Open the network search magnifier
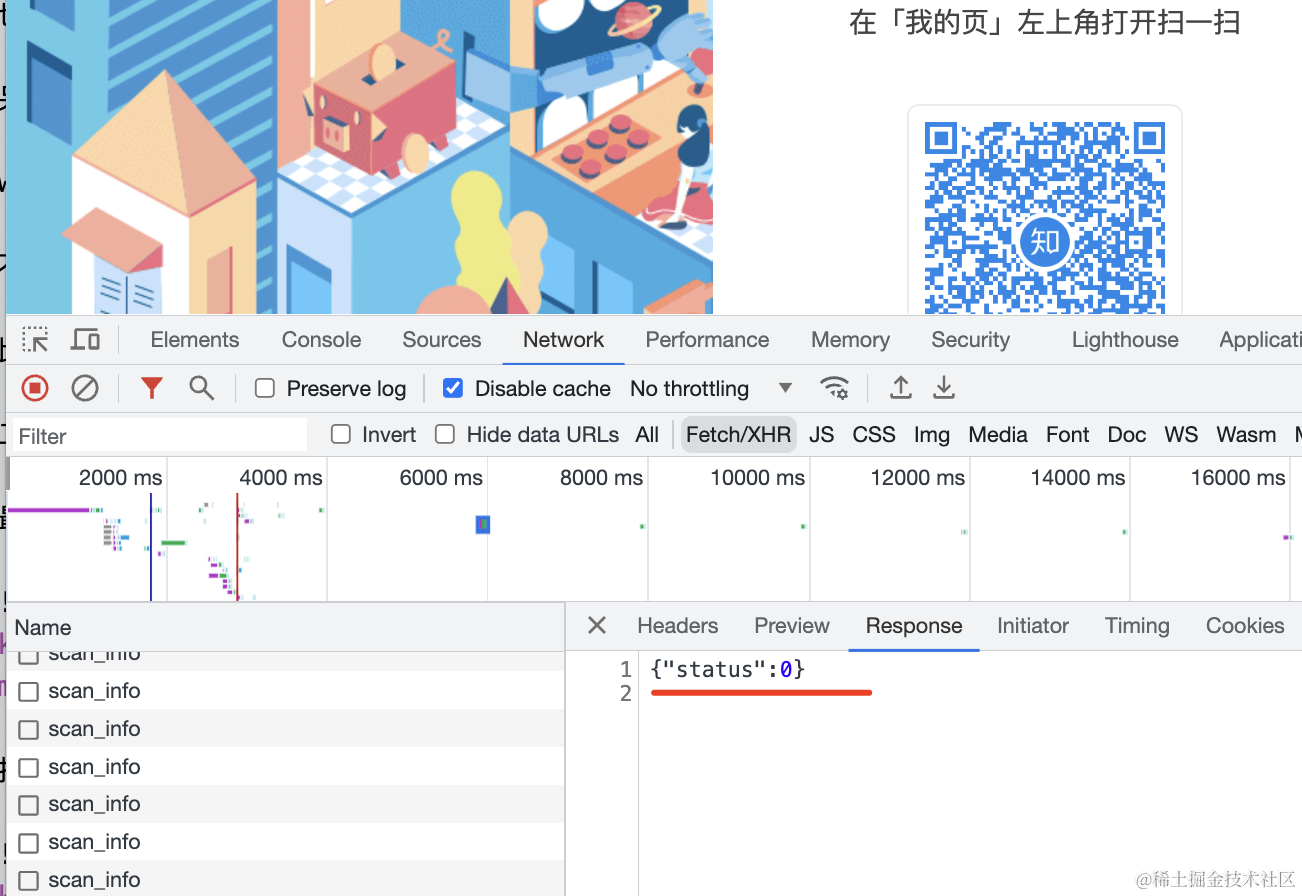Image resolution: width=1302 pixels, height=896 pixels. click(202, 388)
